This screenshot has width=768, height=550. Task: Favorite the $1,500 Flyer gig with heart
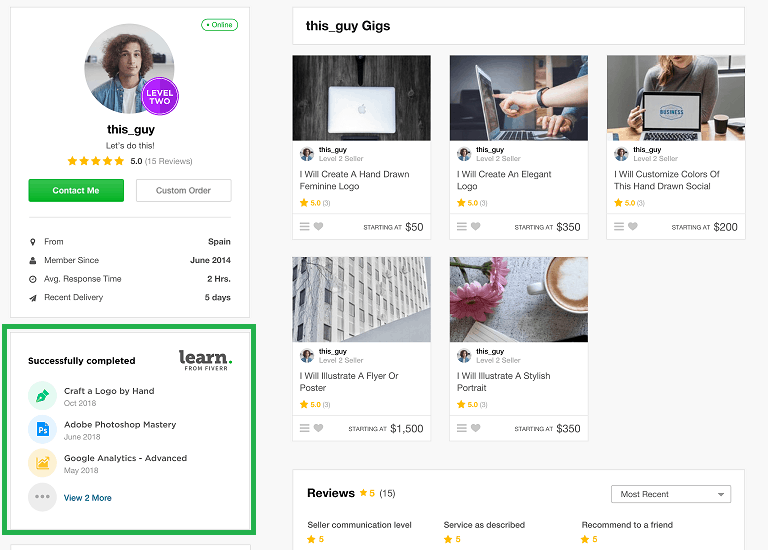pos(318,428)
